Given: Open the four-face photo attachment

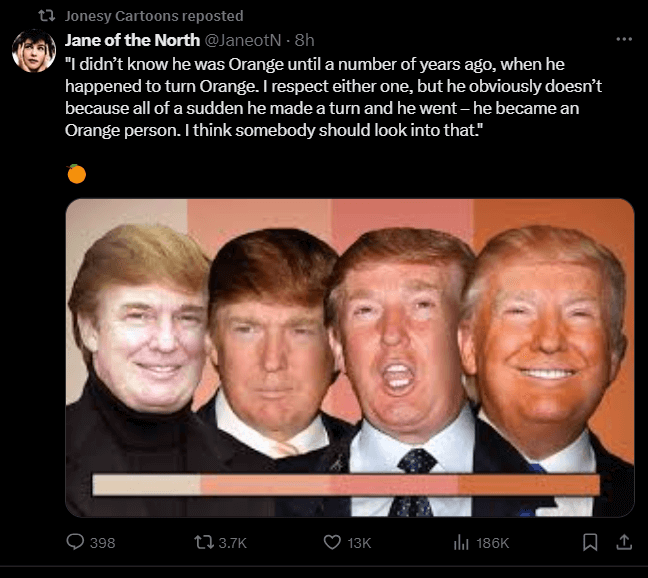Looking at the screenshot, I should [349, 330].
